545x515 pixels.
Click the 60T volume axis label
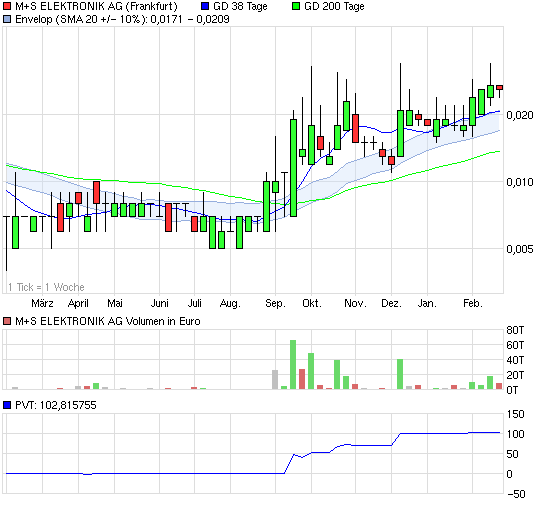[515, 345]
